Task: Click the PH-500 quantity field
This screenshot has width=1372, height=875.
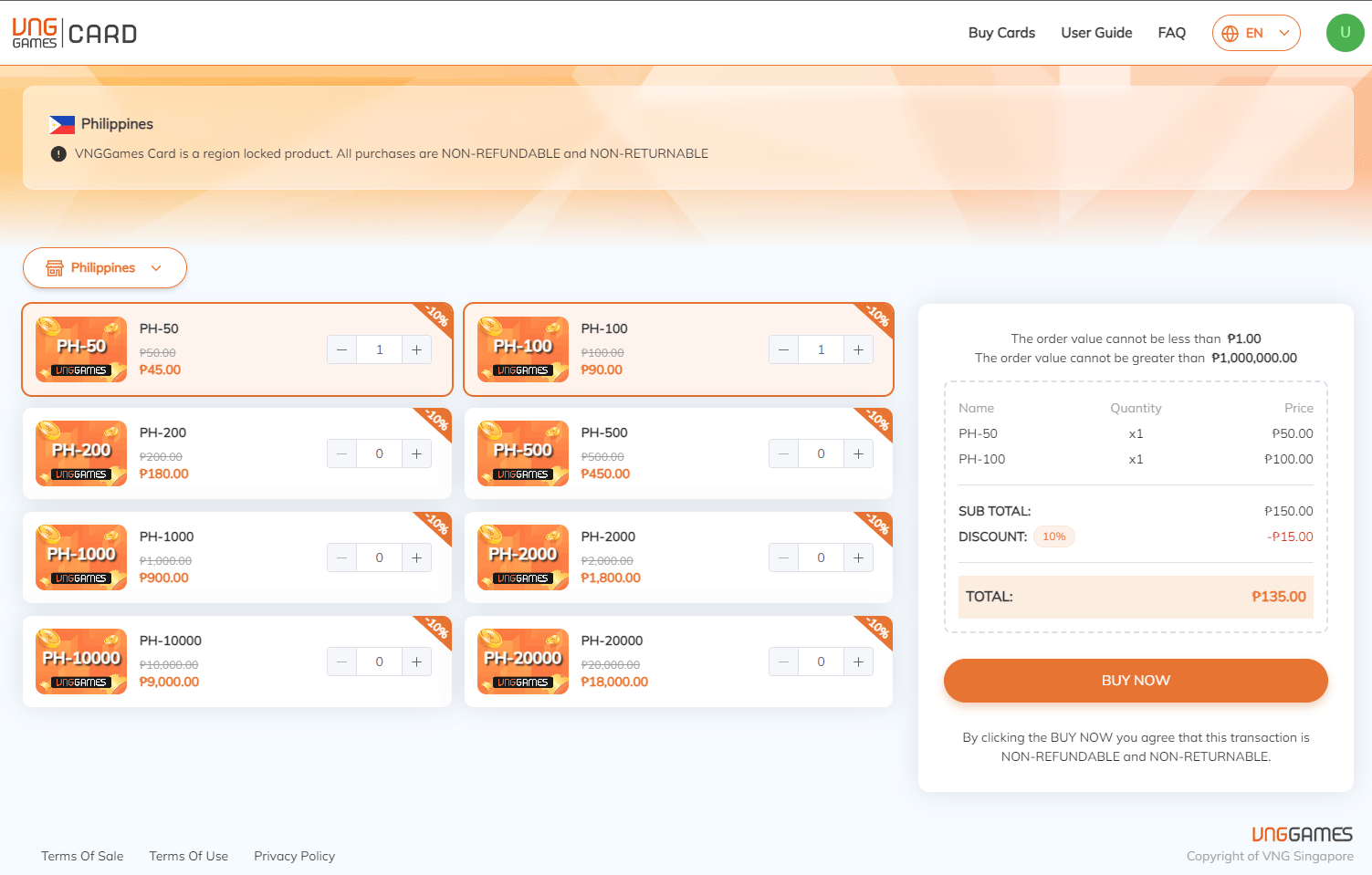Action: coord(822,453)
